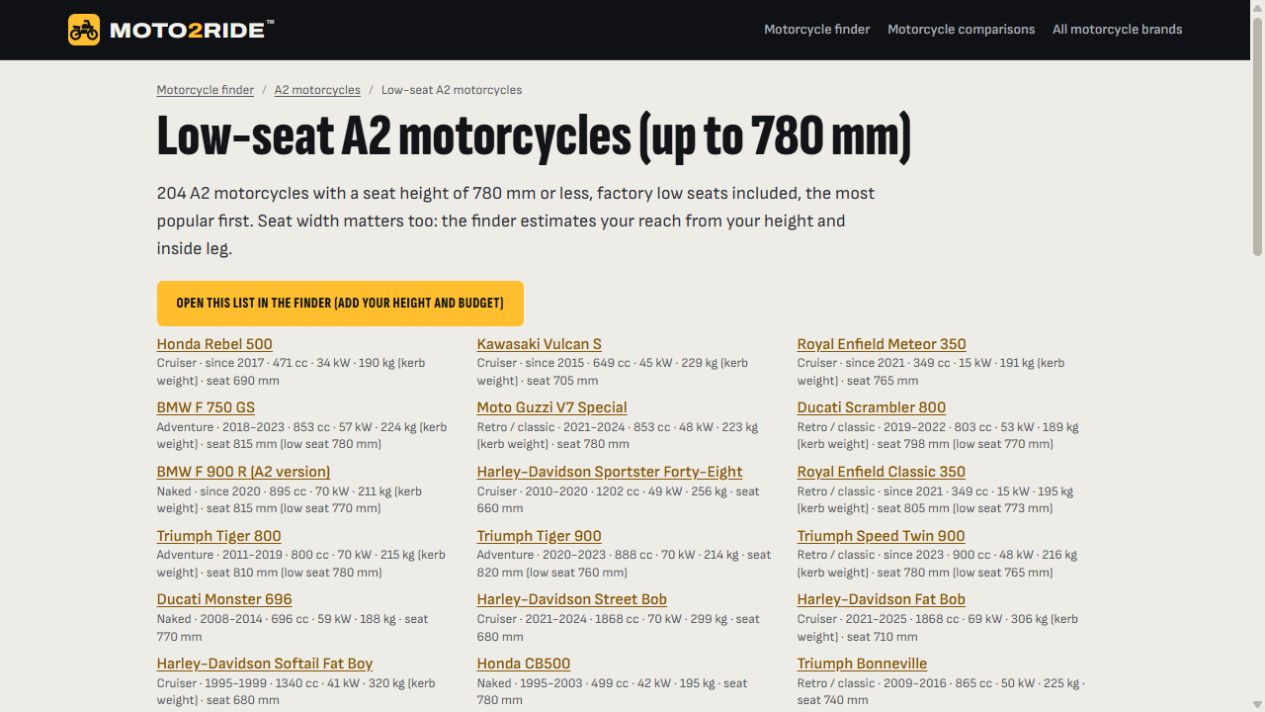Open the Kawasaki Vulcan S link
The image size is (1265, 712).
tap(539, 344)
